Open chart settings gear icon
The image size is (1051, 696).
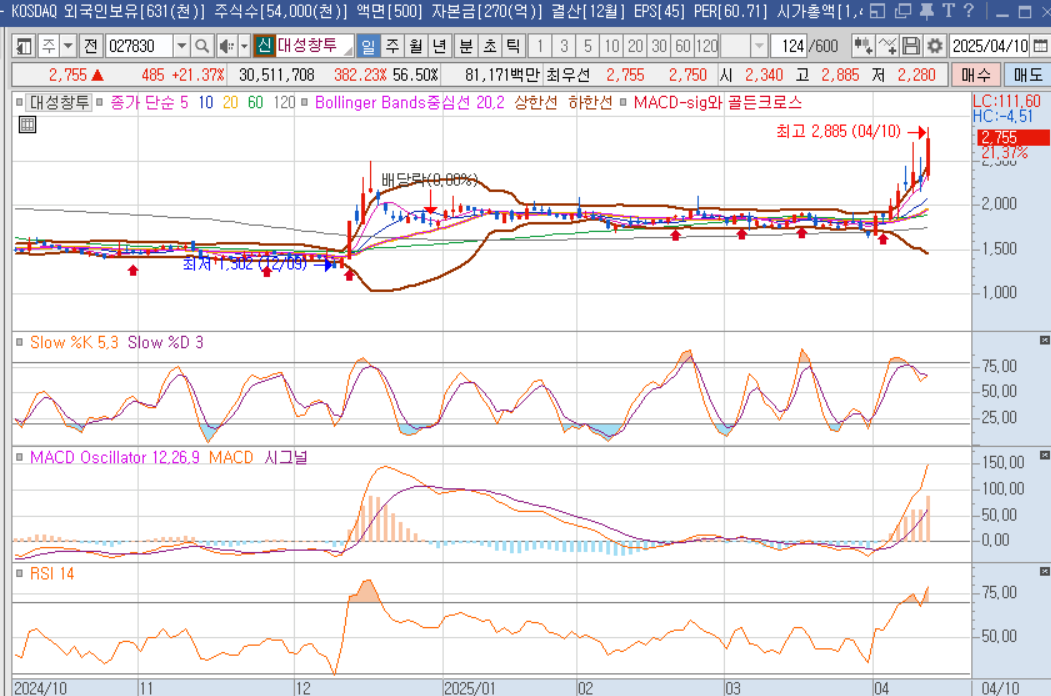tap(935, 46)
